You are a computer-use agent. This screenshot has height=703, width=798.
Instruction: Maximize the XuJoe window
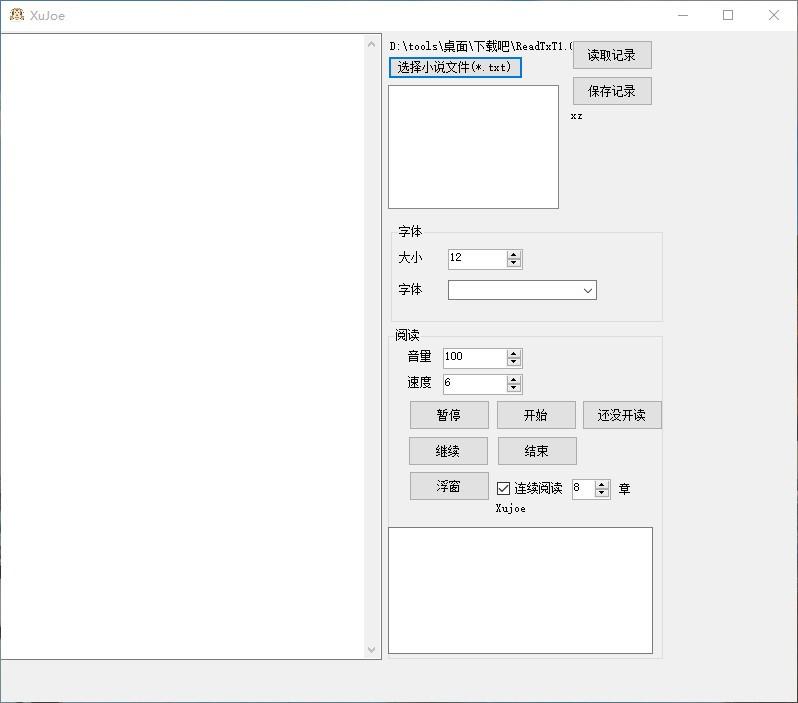tap(728, 15)
